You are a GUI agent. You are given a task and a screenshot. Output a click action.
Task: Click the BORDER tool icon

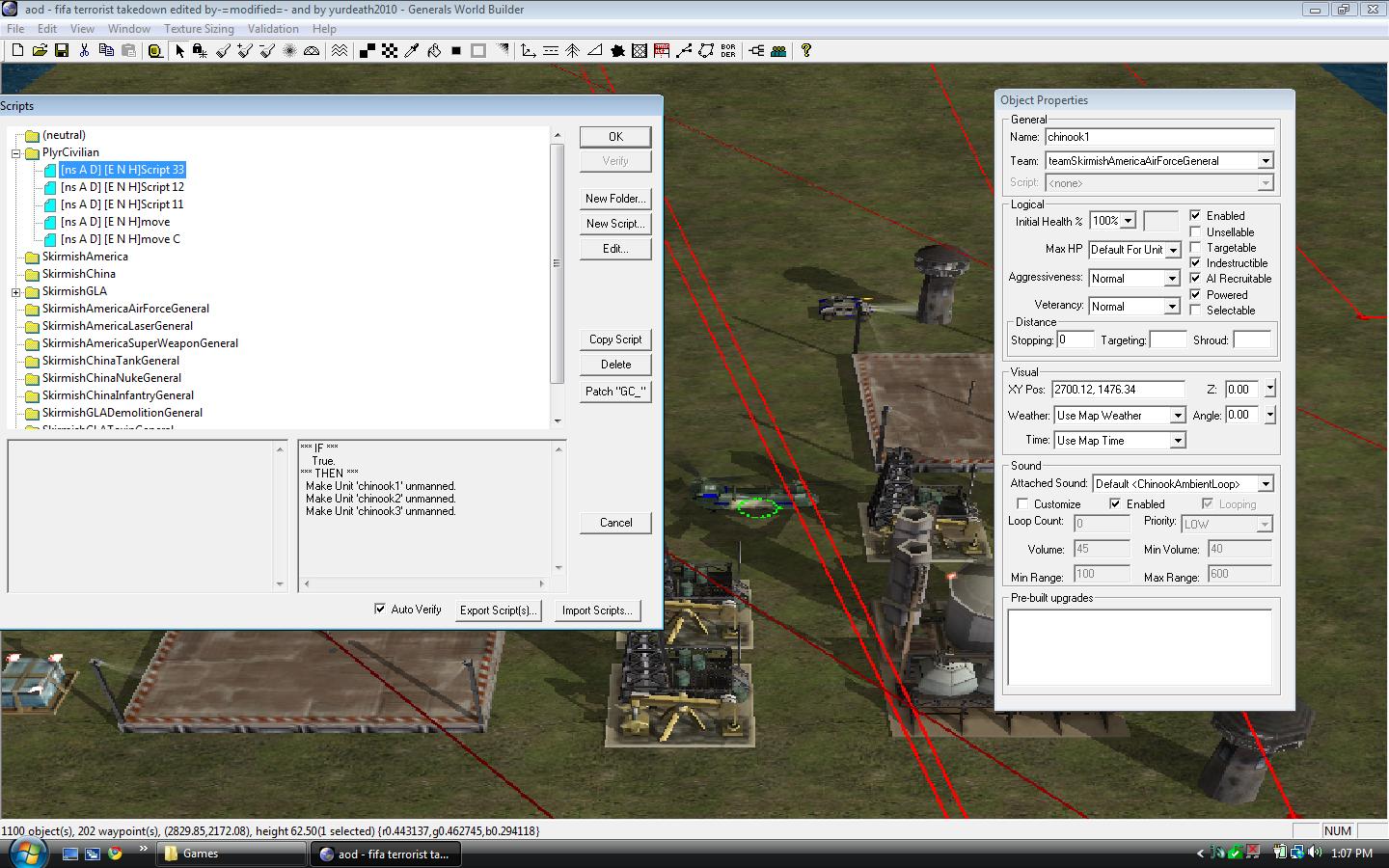click(x=728, y=51)
